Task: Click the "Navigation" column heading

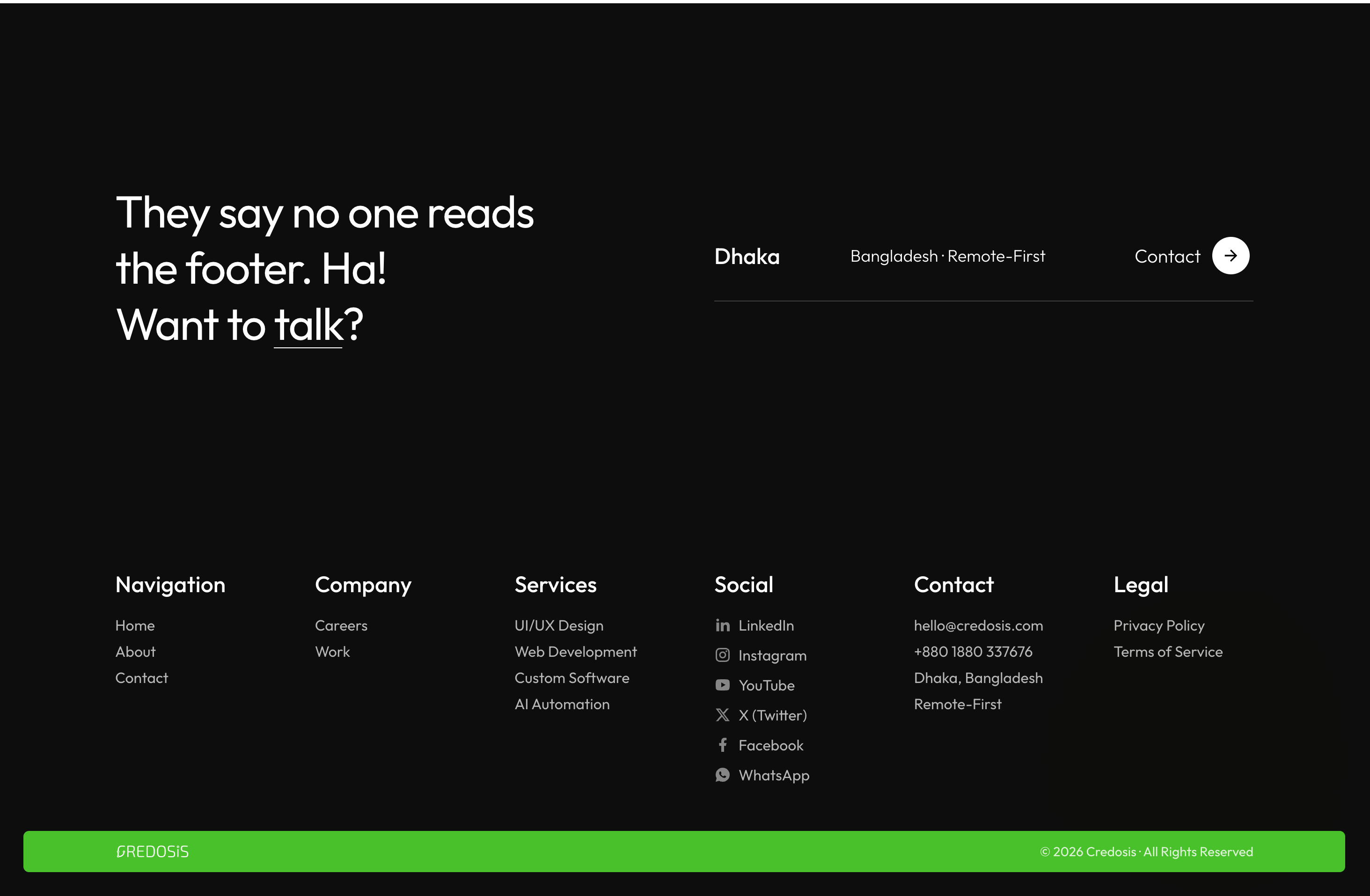Action: [x=170, y=585]
